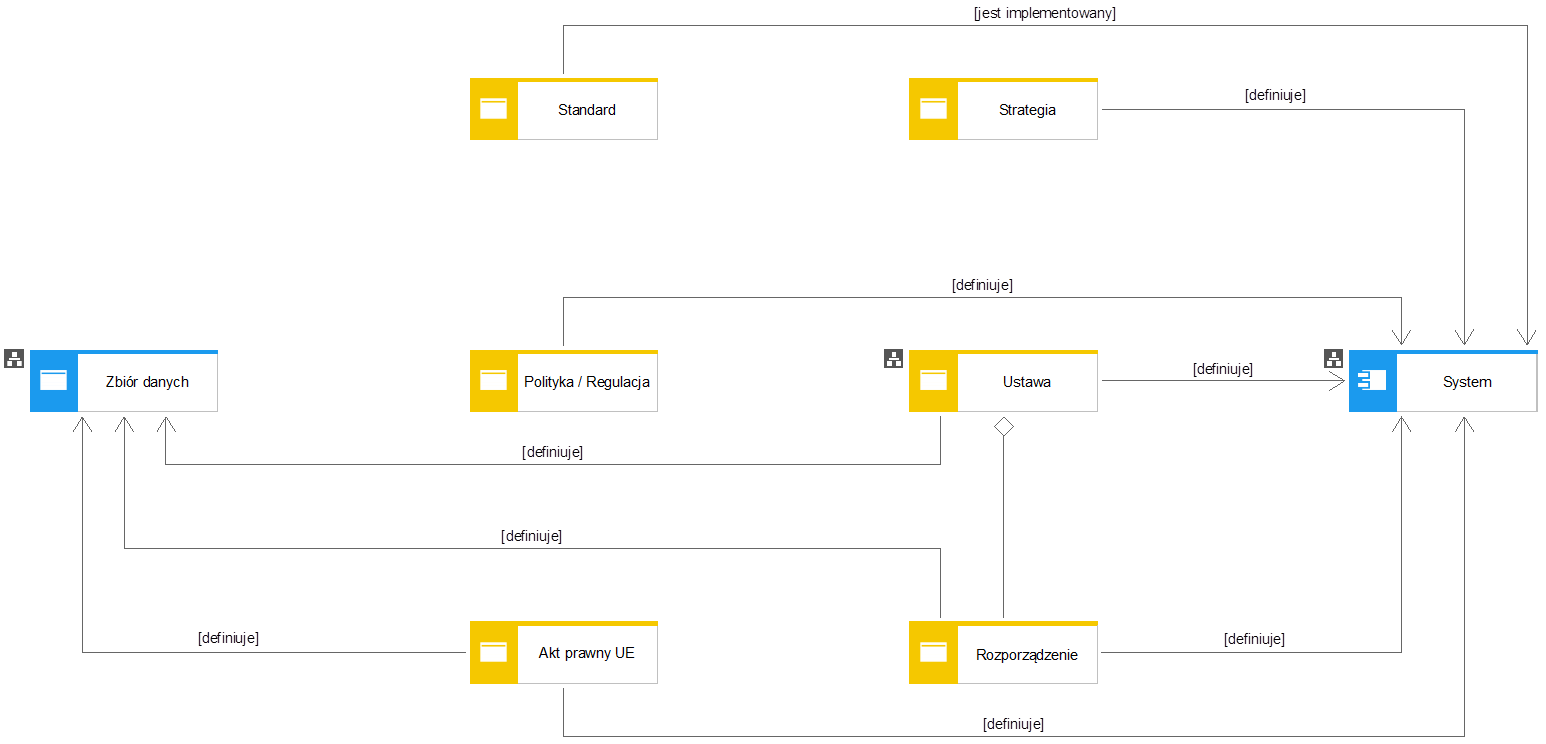The height and width of the screenshot is (744, 1546).
Task: Click the yellow Polityka / Regulacja icon
Action: (494, 381)
